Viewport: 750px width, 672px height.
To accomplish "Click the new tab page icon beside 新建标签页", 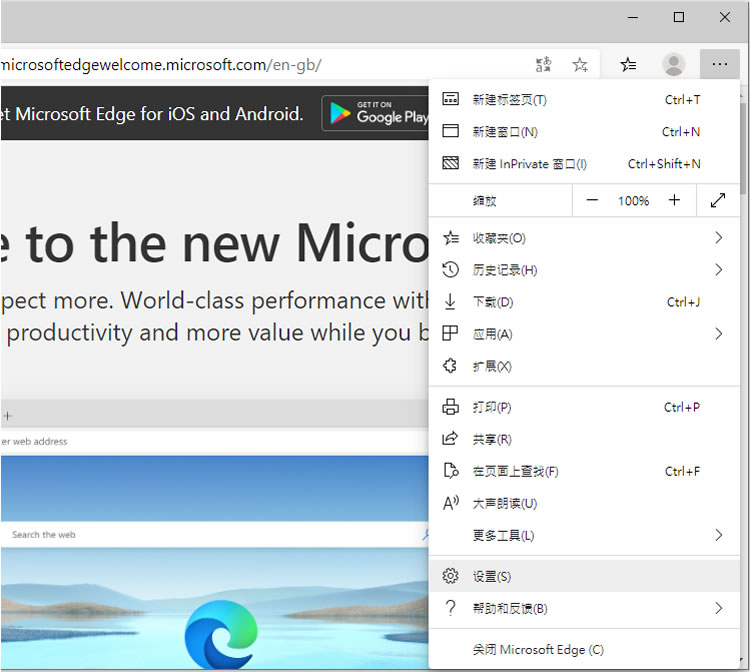I will click(450, 99).
